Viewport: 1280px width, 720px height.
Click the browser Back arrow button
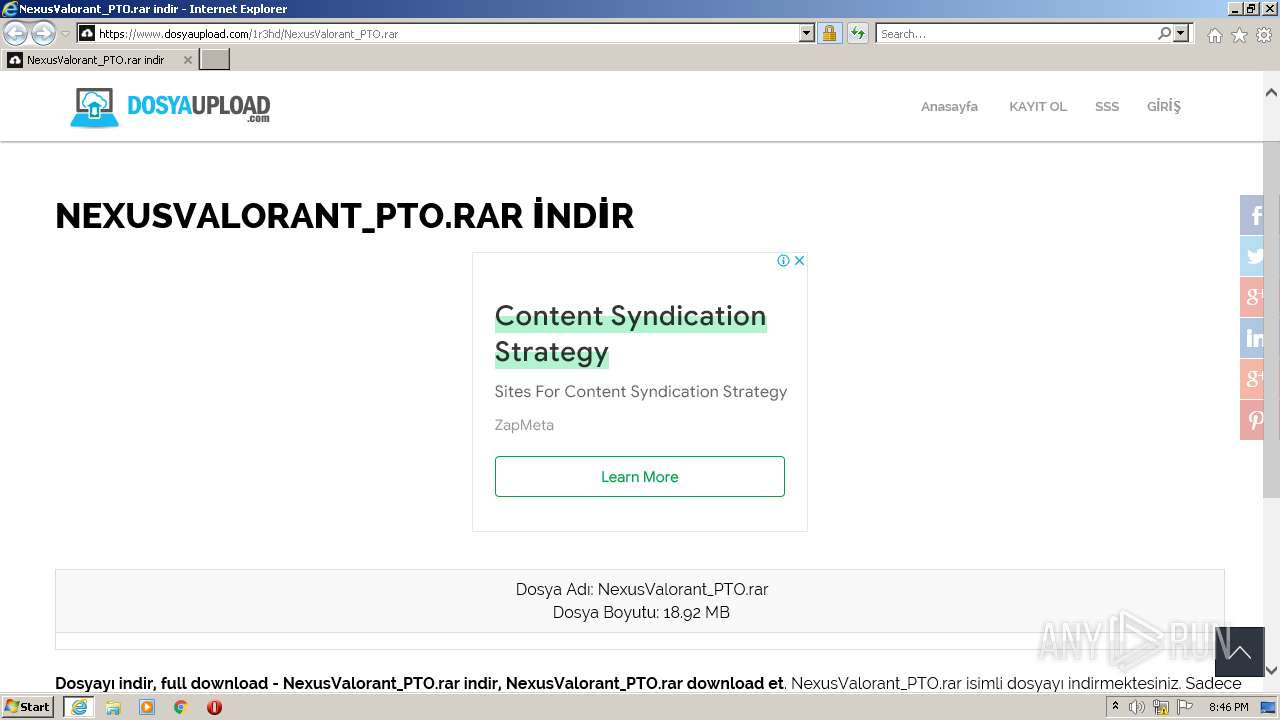[x=15, y=34]
